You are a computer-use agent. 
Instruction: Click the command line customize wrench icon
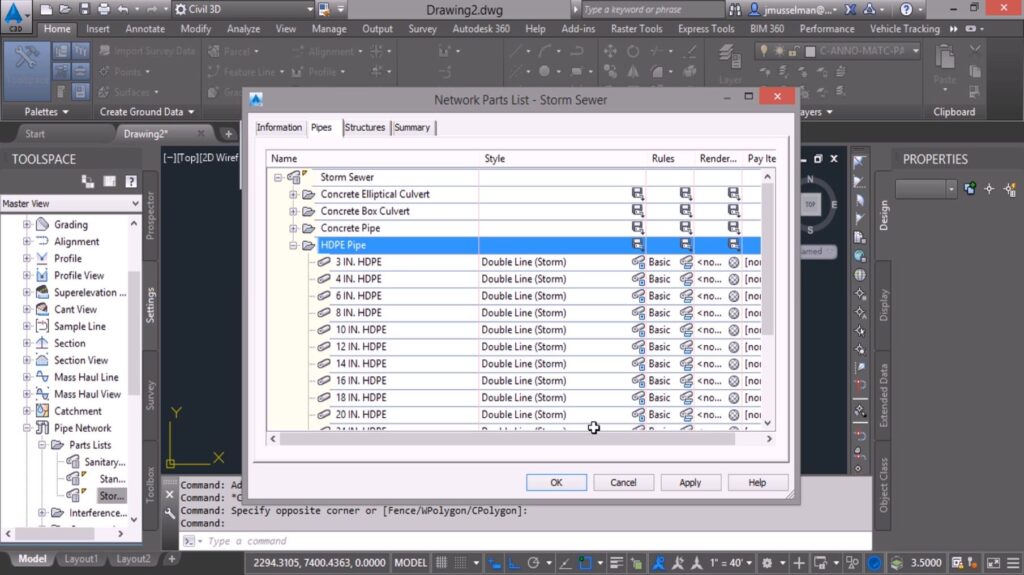coord(170,513)
